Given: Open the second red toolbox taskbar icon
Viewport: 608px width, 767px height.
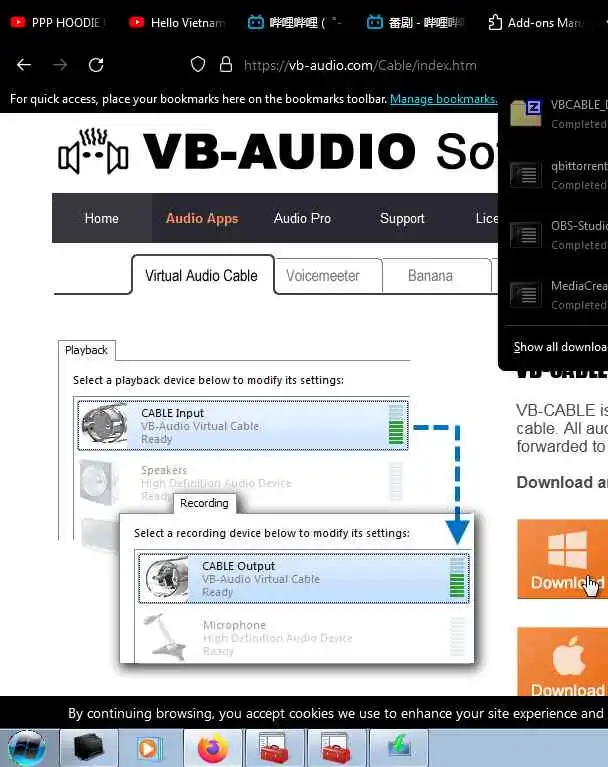Looking at the screenshot, I should click(x=336, y=748).
